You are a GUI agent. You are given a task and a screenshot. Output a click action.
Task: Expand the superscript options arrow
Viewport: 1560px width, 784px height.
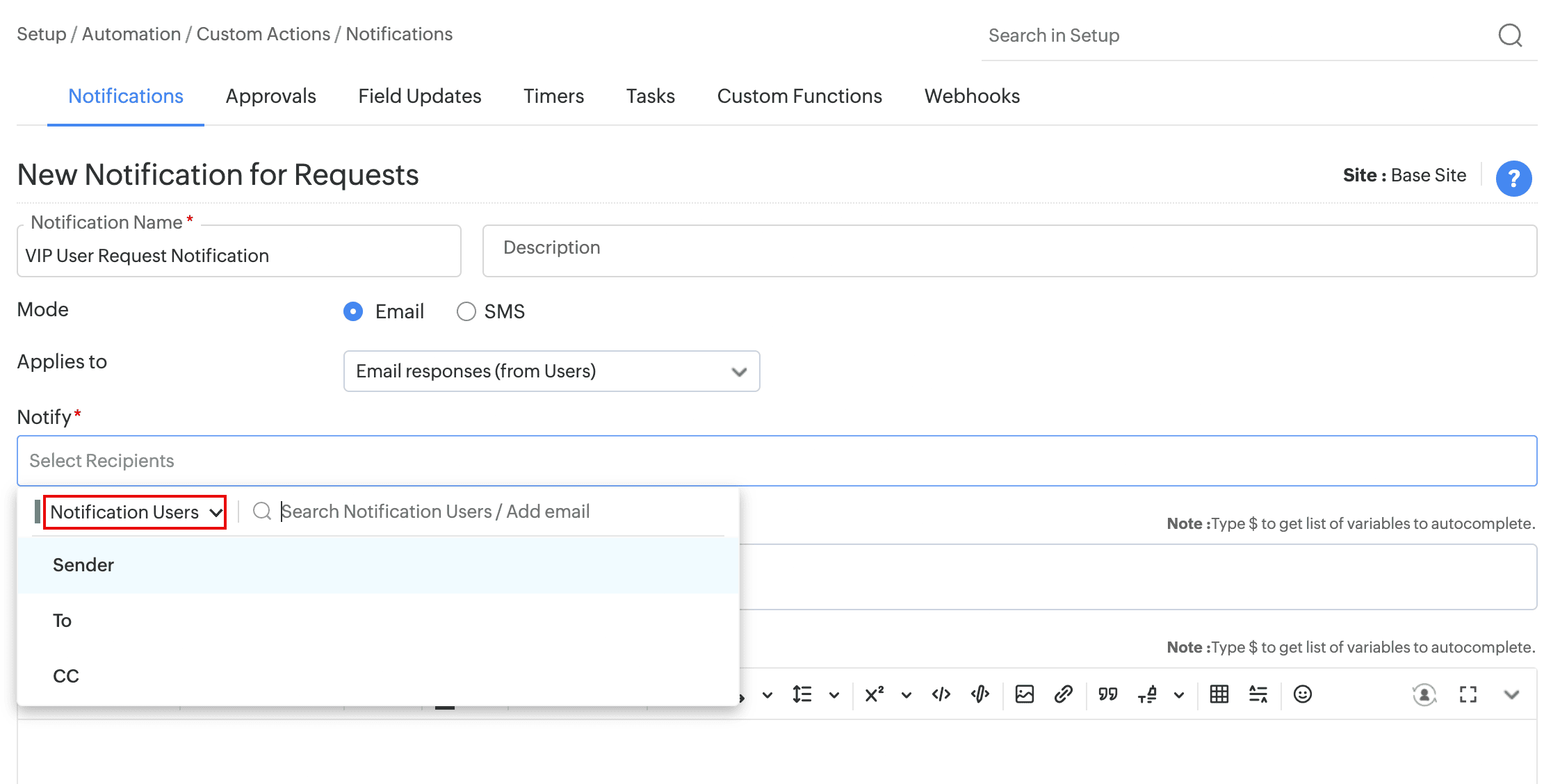click(906, 695)
